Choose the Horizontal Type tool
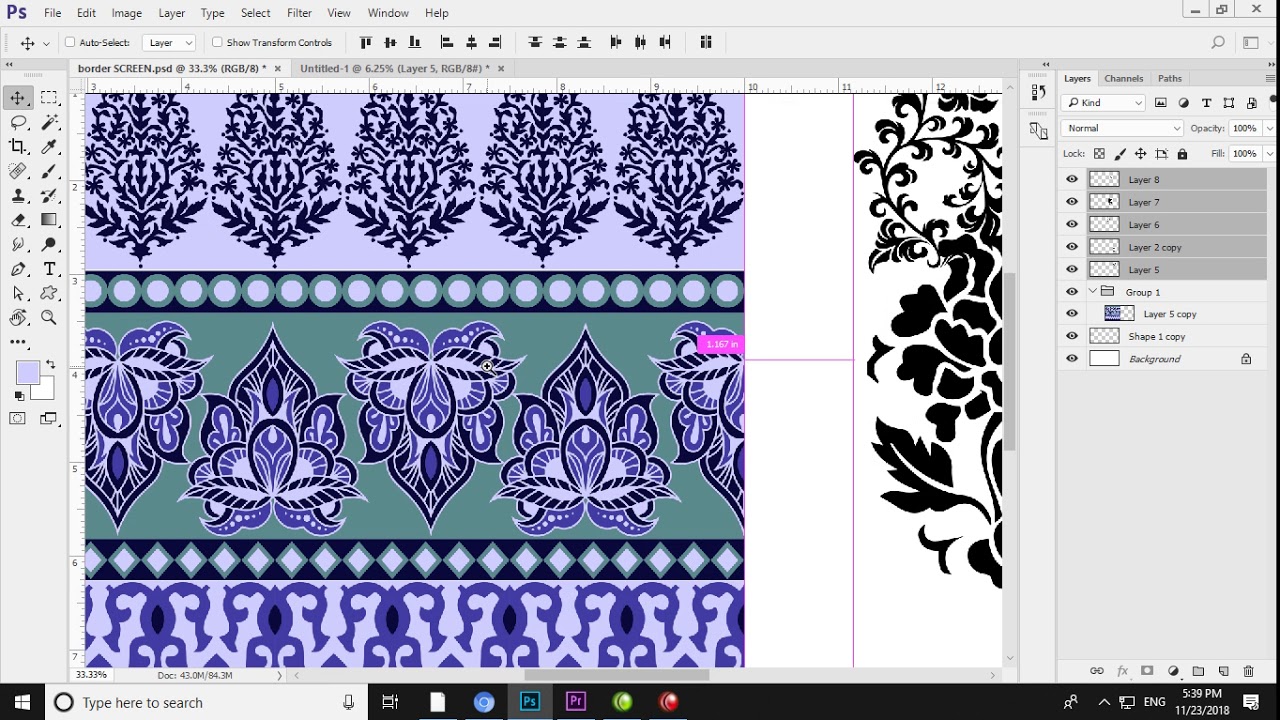The height and width of the screenshot is (720, 1280). tap(49, 269)
